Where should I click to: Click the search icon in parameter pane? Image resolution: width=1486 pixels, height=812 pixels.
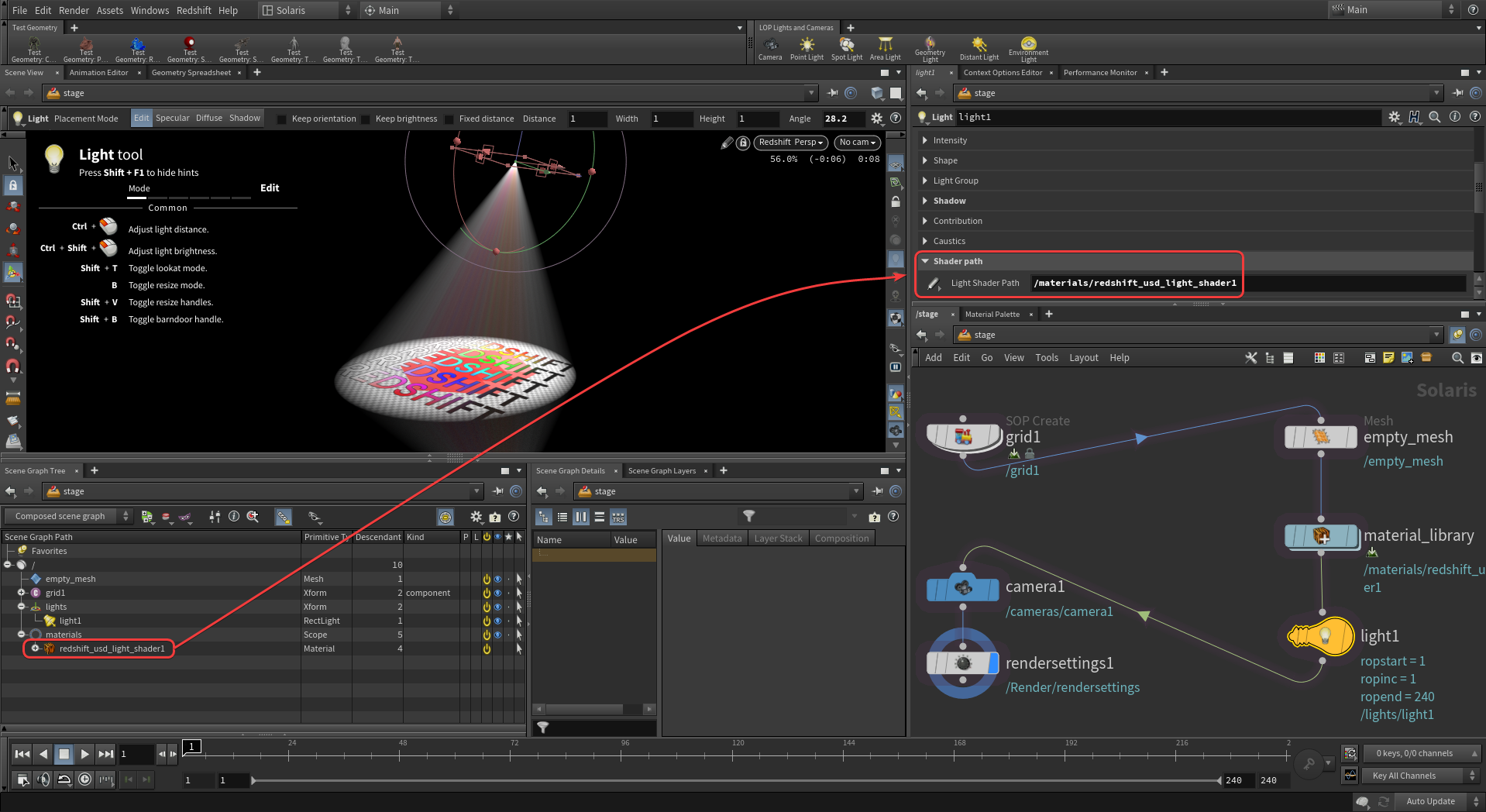pos(1434,117)
